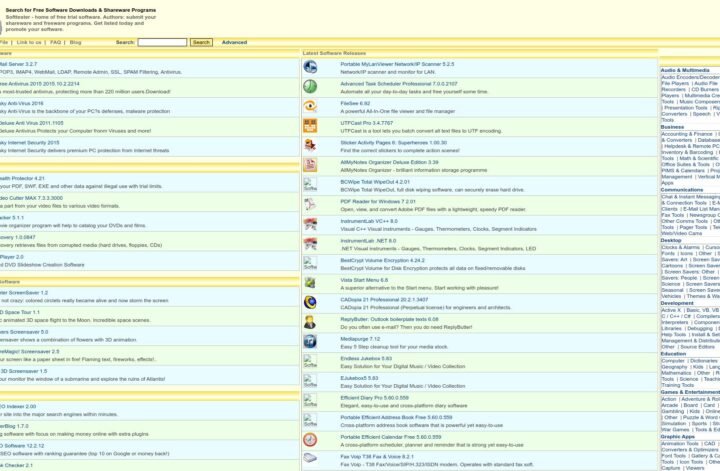Open Portable MyLanViewer Network/IP Scanner 5.2.5 link
This screenshot has height=471, width=720.
pyautogui.click(x=397, y=64)
